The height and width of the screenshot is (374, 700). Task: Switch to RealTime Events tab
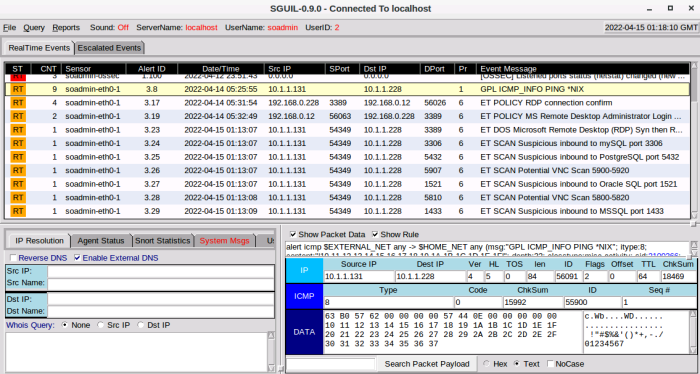coord(39,48)
